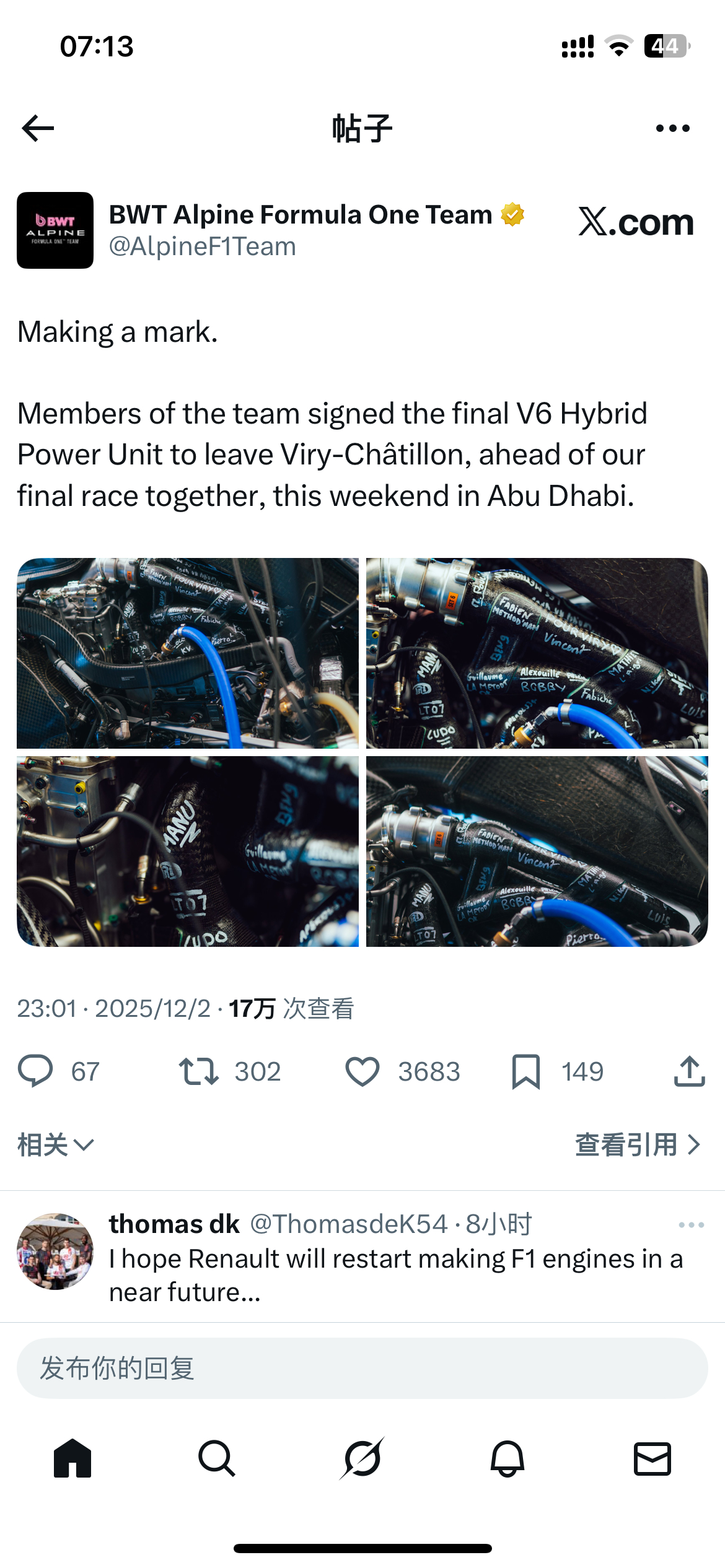Tap BWT Alpine profile avatar
Viewport: 725px width, 1568px height.
pos(55,230)
